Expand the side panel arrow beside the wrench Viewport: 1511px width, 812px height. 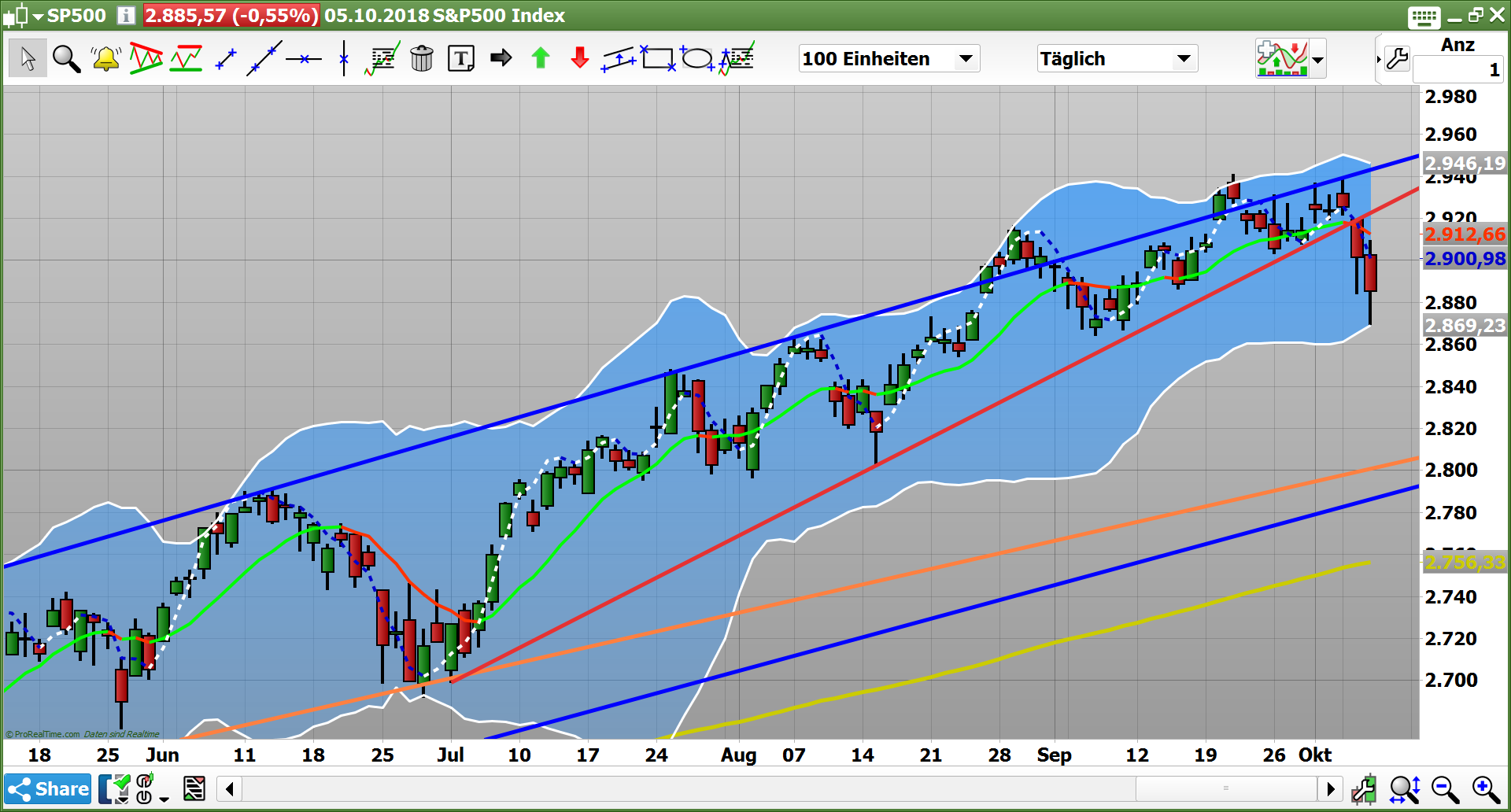[x=1379, y=59]
